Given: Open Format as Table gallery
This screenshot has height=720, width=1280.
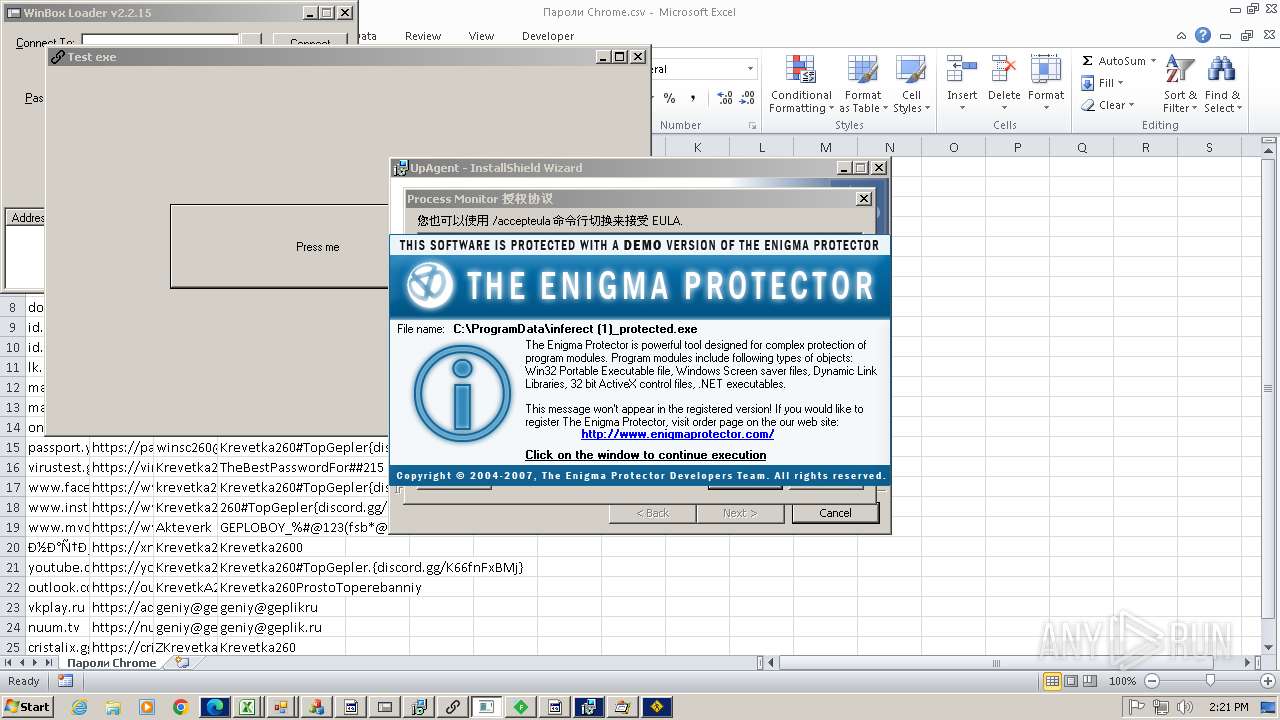Looking at the screenshot, I should pyautogui.click(x=862, y=85).
